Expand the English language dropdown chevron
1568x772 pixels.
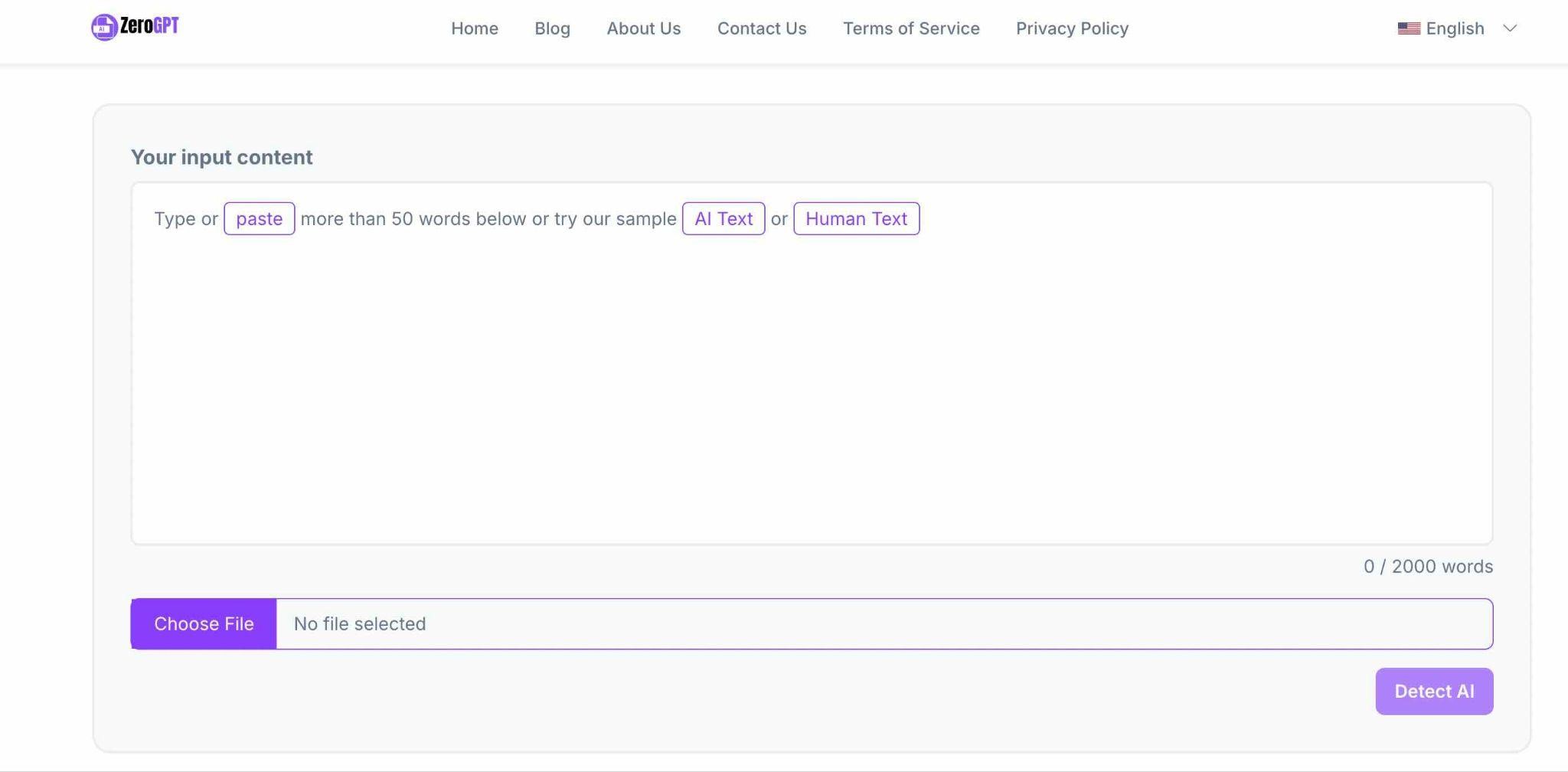pos(1509,28)
